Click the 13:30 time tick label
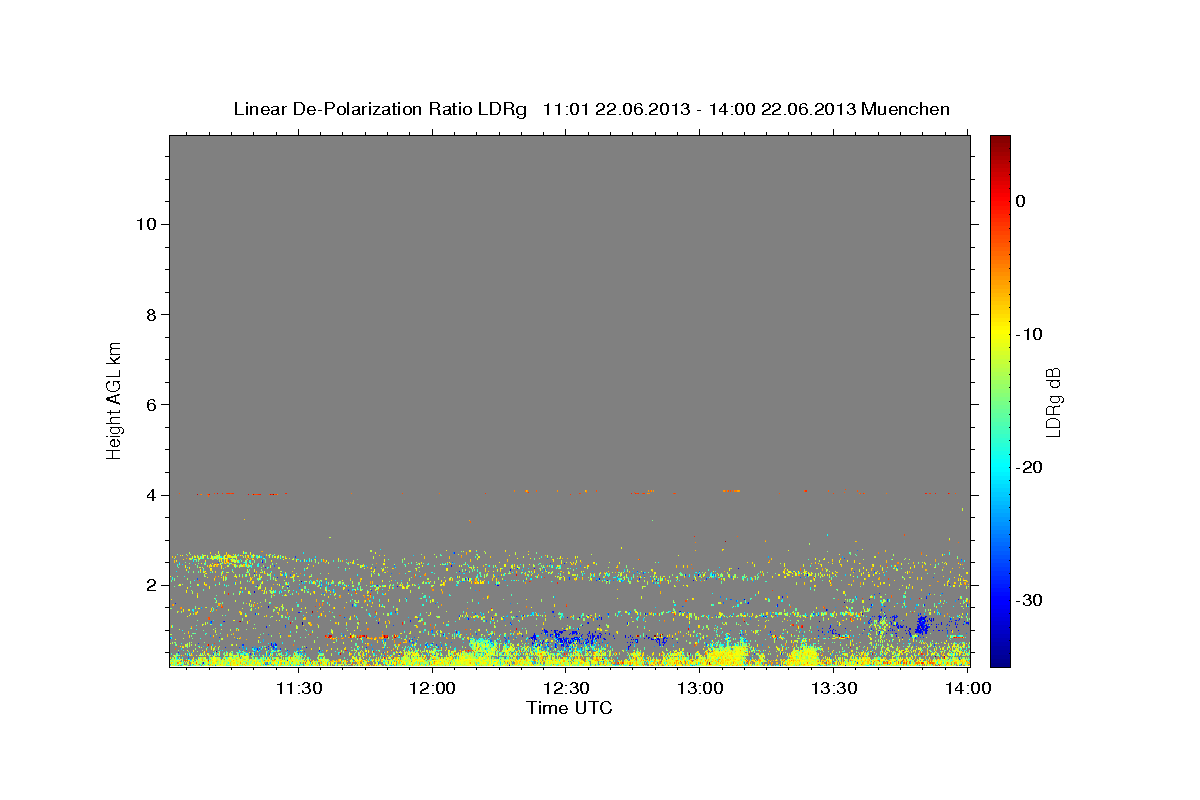This screenshot has width=1200, height=800. (834, 688)
